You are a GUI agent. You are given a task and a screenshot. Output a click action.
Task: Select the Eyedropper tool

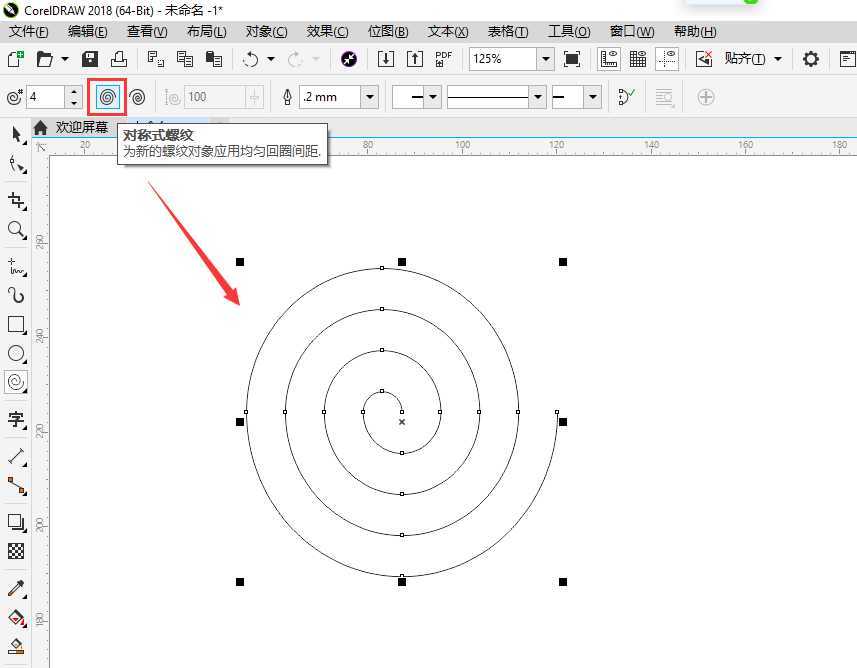point(16,587)
